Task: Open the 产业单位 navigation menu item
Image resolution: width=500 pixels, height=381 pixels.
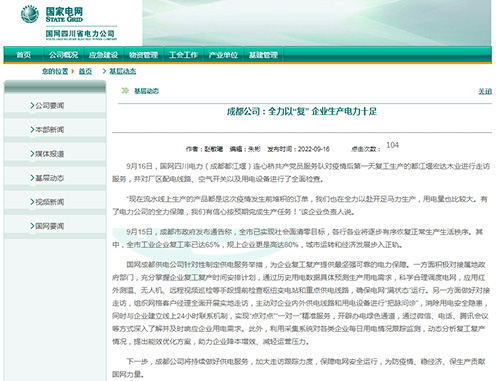Action: pyautogui.click(x=223, y=55)
